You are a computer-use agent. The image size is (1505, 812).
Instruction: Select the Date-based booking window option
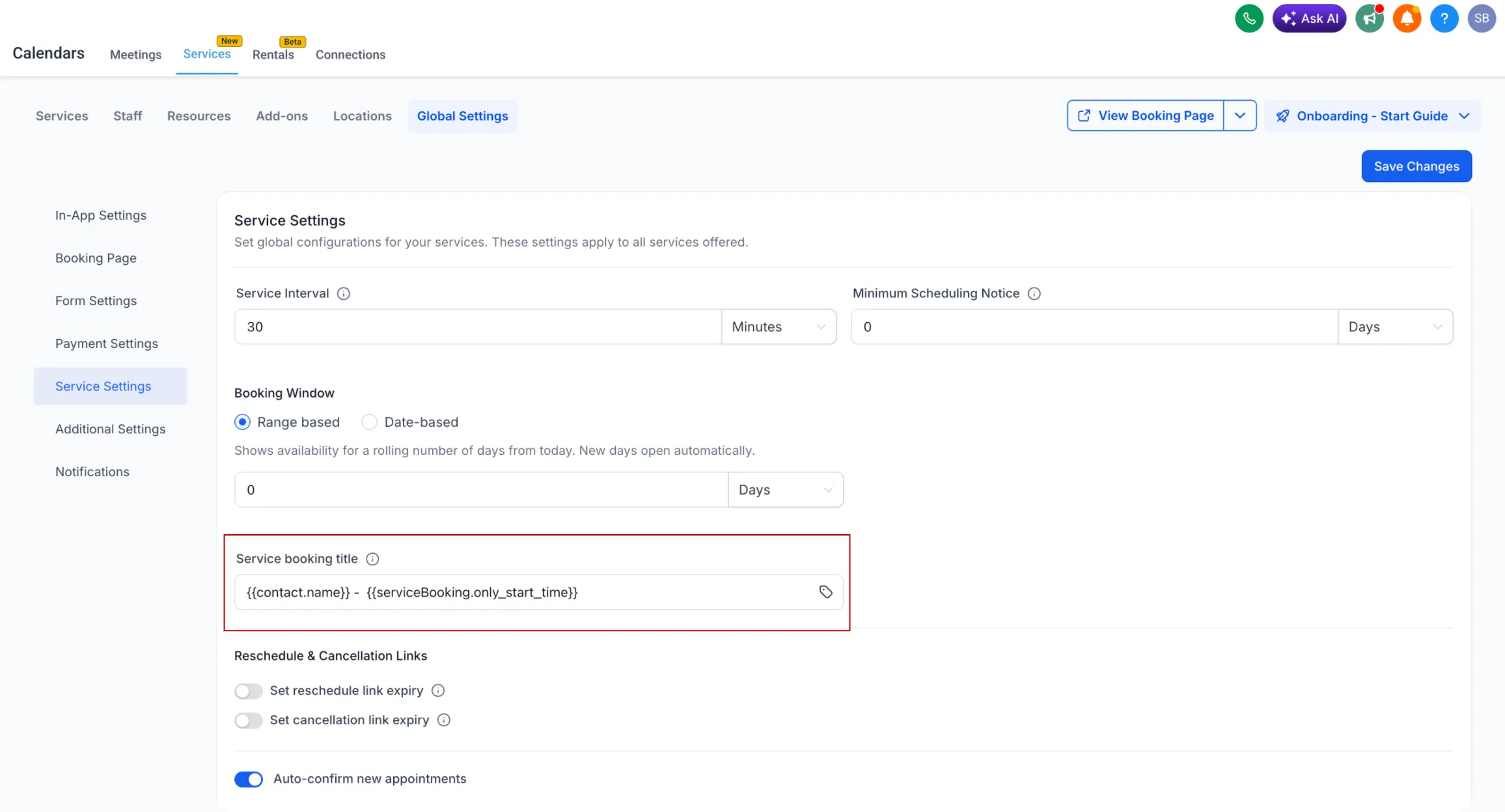tap(369, 422)
